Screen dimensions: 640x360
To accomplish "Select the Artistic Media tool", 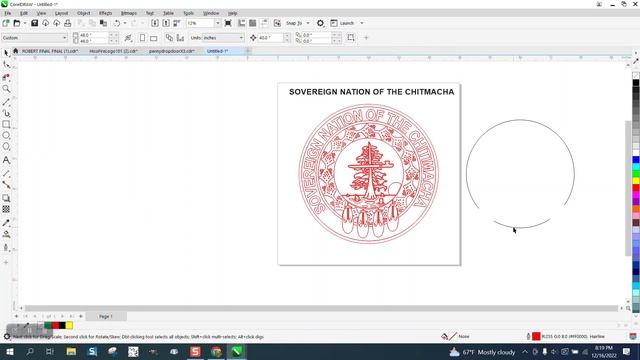I will tap(6, 113).
